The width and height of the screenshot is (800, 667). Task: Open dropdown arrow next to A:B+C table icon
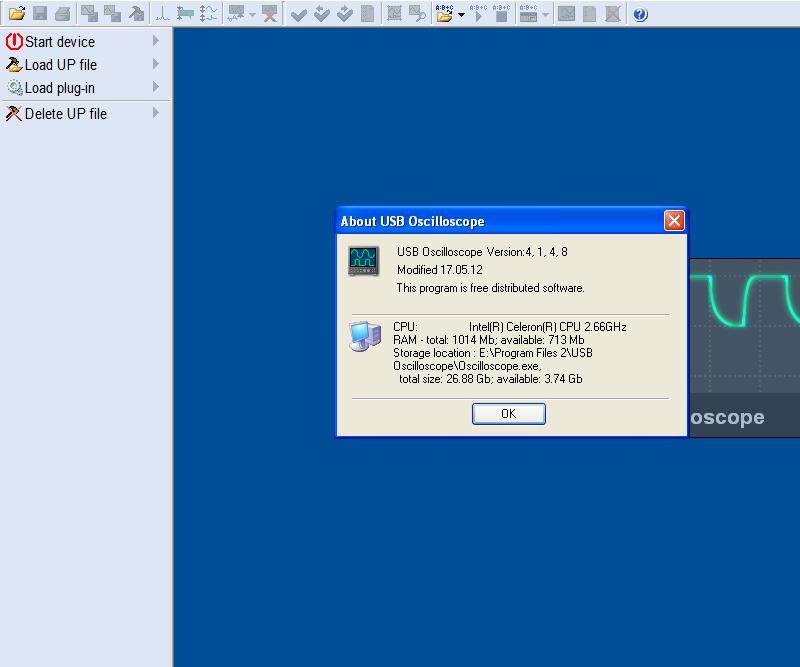pyautogui.click(x=545, y=15)
